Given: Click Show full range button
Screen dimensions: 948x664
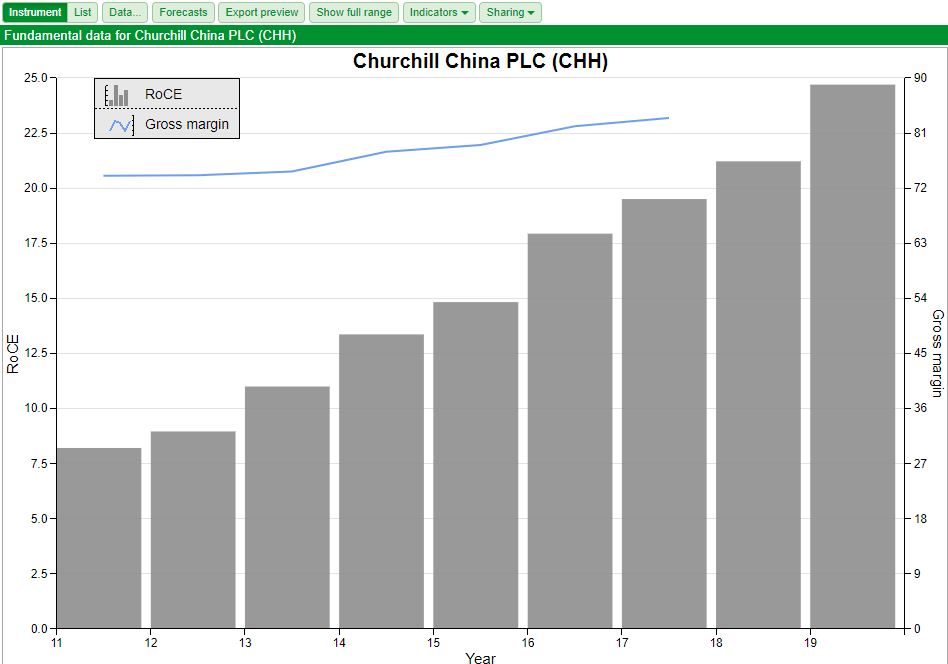Looking at the screenshot, I should pos(354,12).
